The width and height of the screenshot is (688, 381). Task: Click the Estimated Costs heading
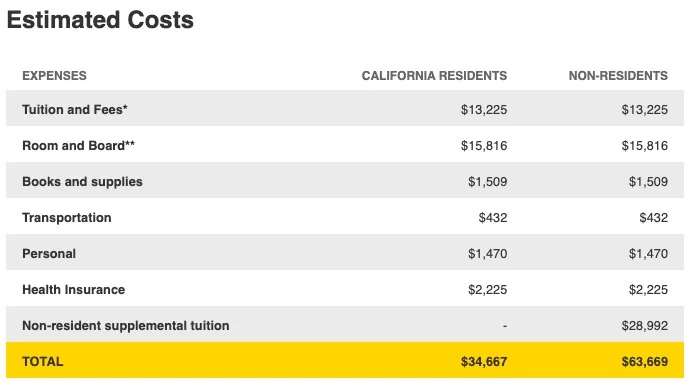coord(100,20)
